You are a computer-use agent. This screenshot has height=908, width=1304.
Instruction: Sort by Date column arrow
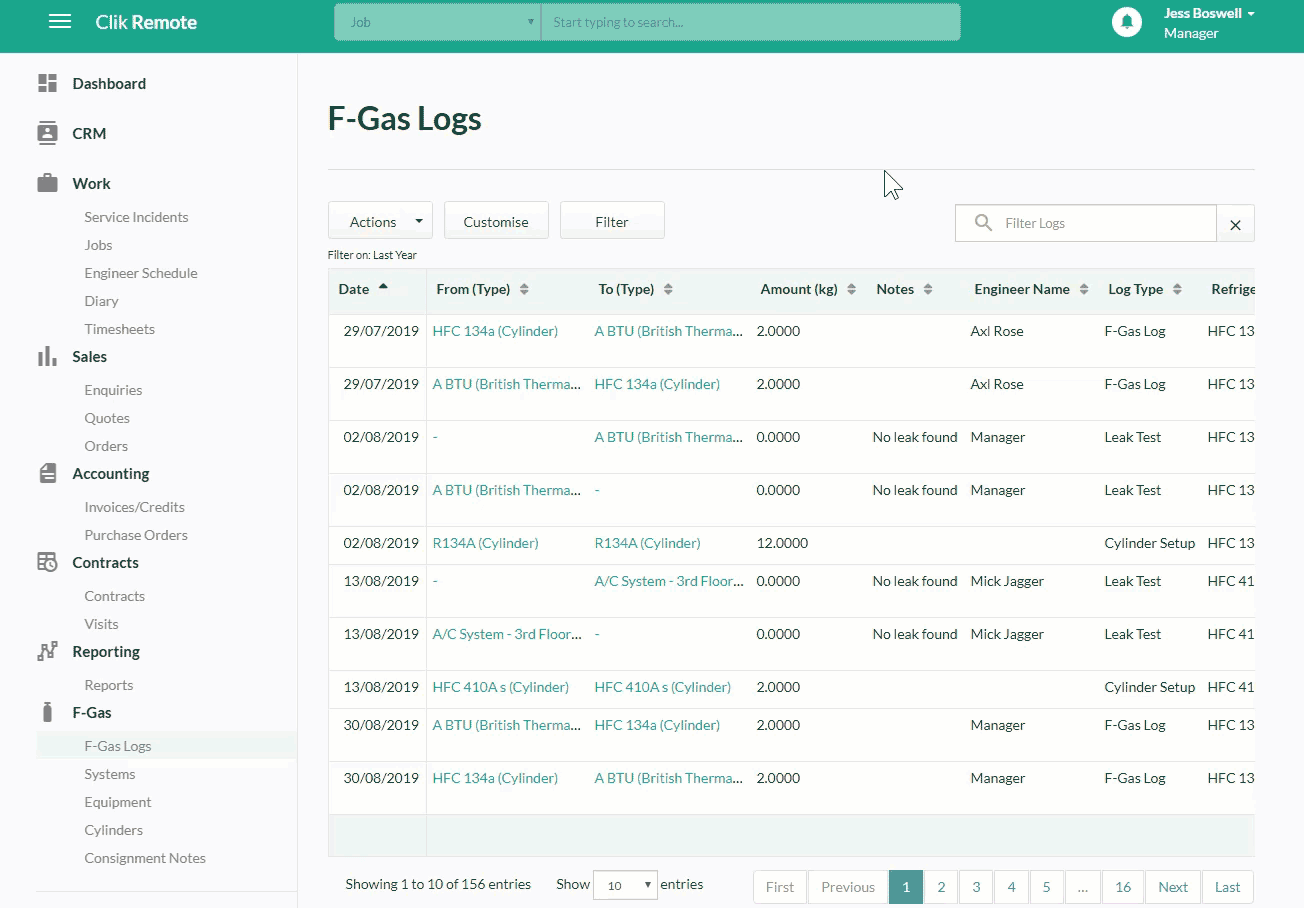click(x=383, y=287)
